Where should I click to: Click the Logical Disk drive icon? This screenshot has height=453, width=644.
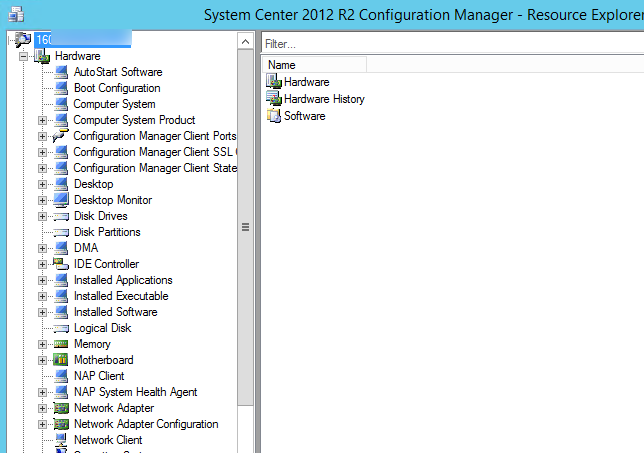[x=61, y=329]
